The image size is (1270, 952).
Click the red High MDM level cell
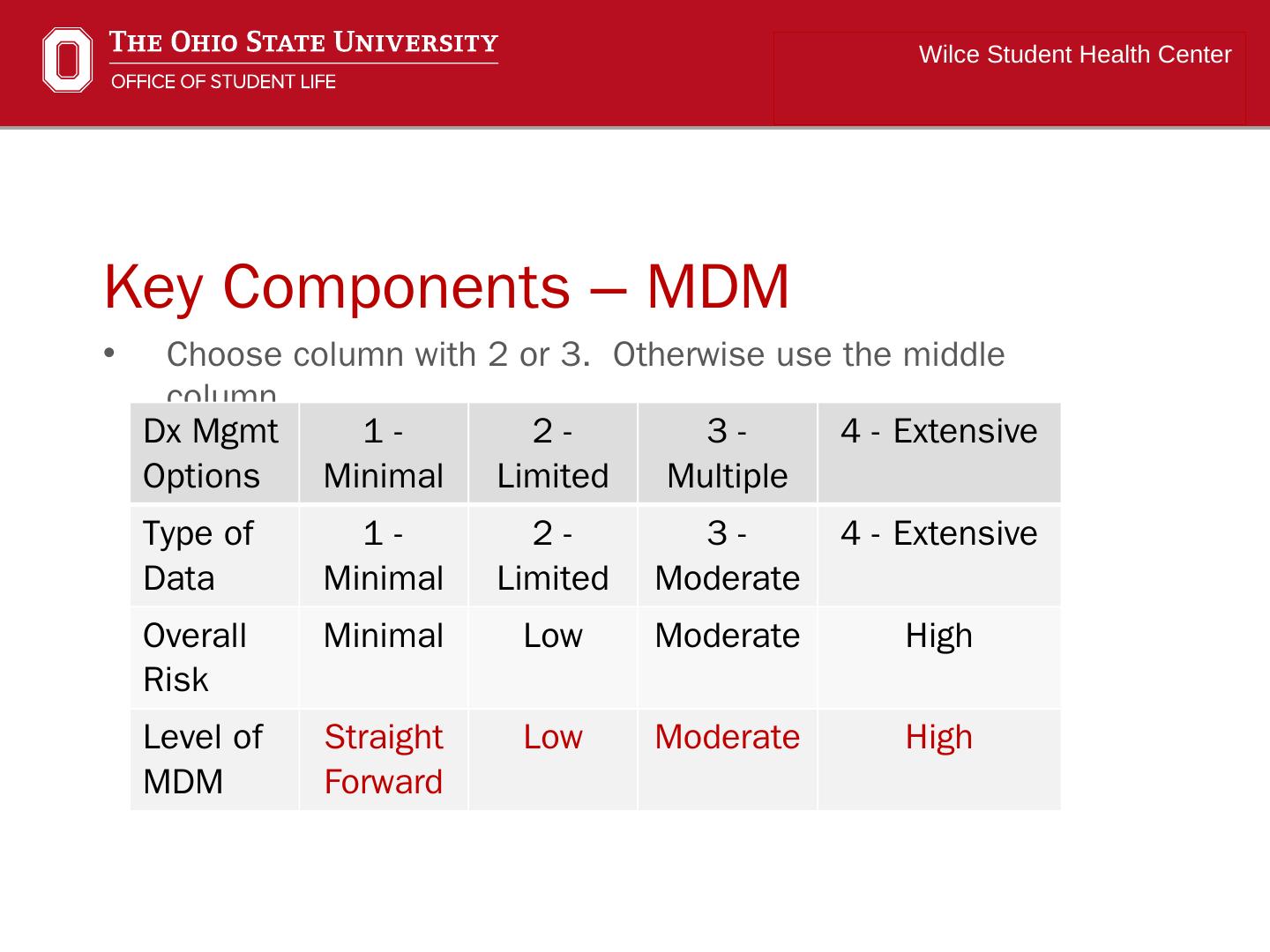938,737
